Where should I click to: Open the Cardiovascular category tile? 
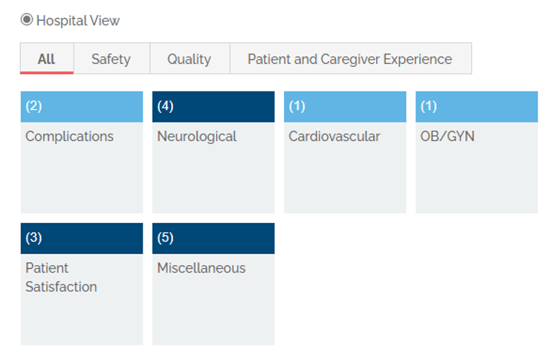tap(345, 152)
